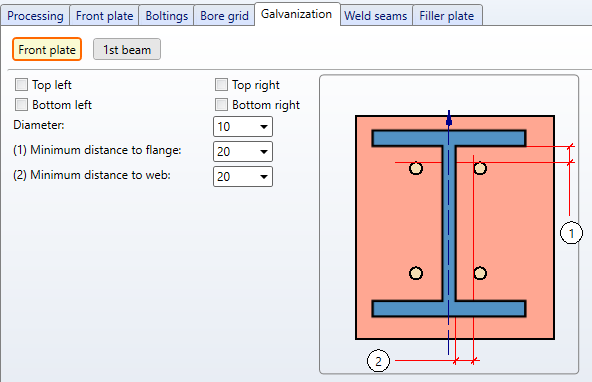Switch to the Filler plate tab
592x382 pixels.
447,16
